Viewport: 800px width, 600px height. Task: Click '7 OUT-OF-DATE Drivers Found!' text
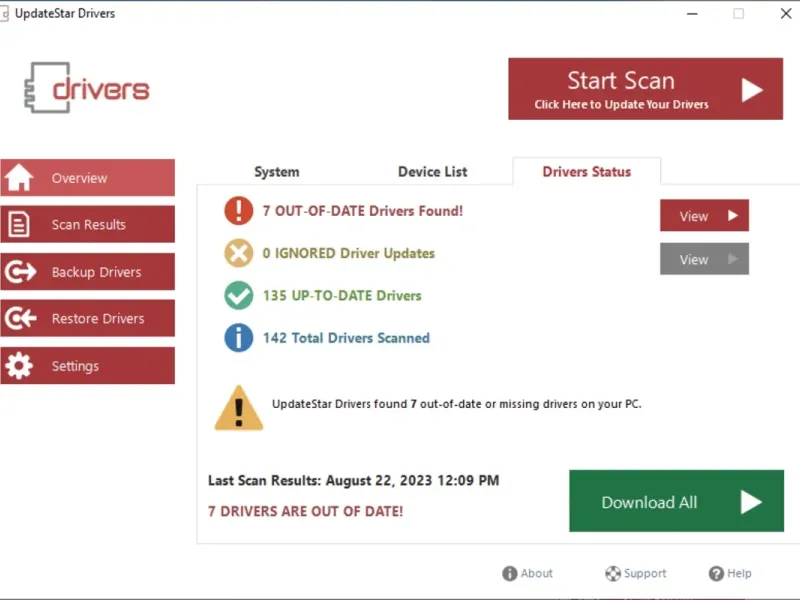click(x=363, y=211)
